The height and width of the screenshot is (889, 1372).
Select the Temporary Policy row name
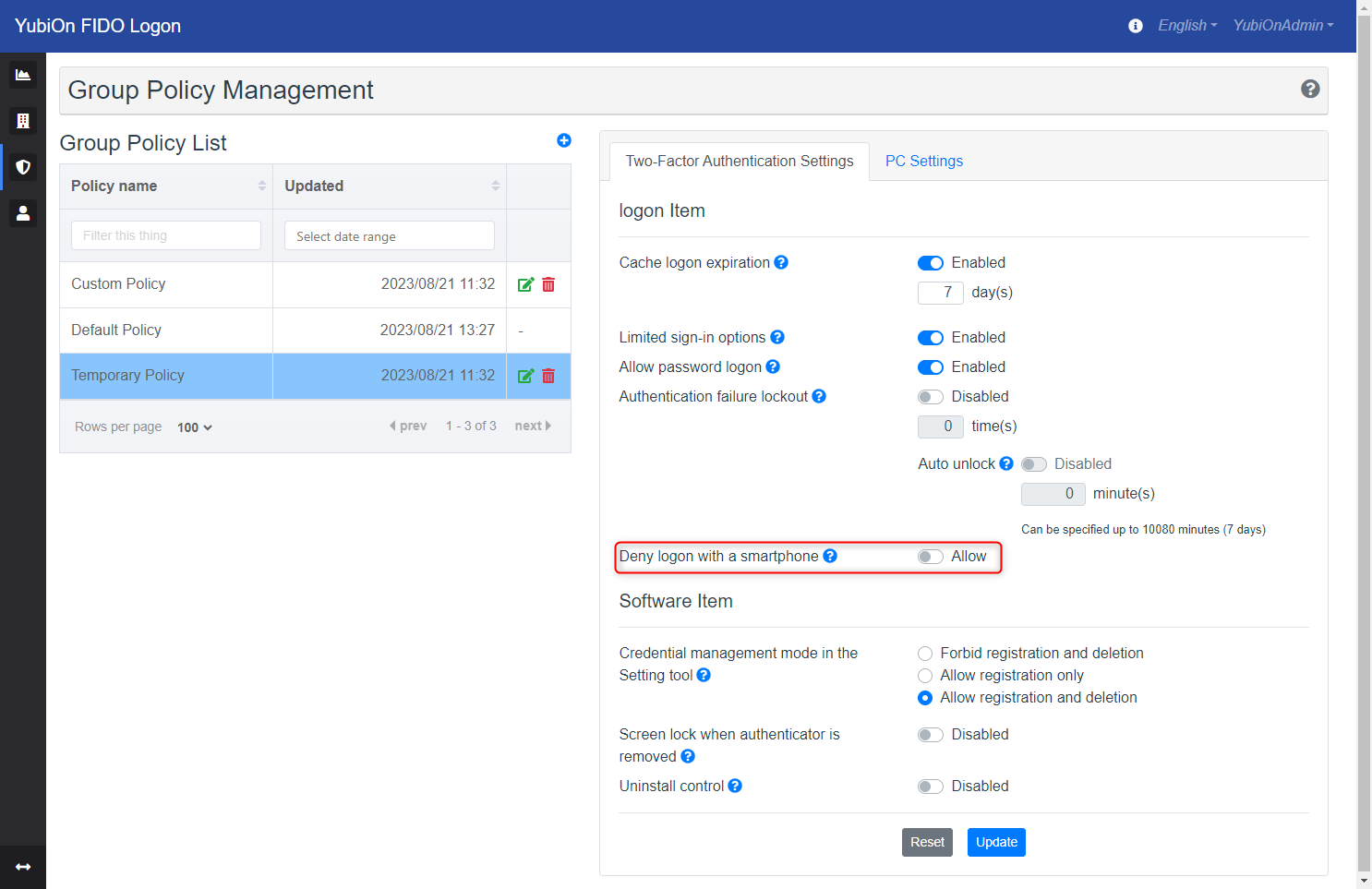coord(127,375)
